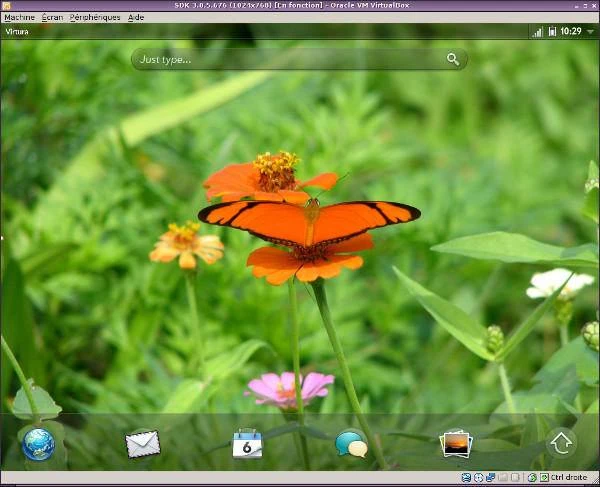Click the magnifier search icon
Screen dimensions: 600x487
point(453,59)
